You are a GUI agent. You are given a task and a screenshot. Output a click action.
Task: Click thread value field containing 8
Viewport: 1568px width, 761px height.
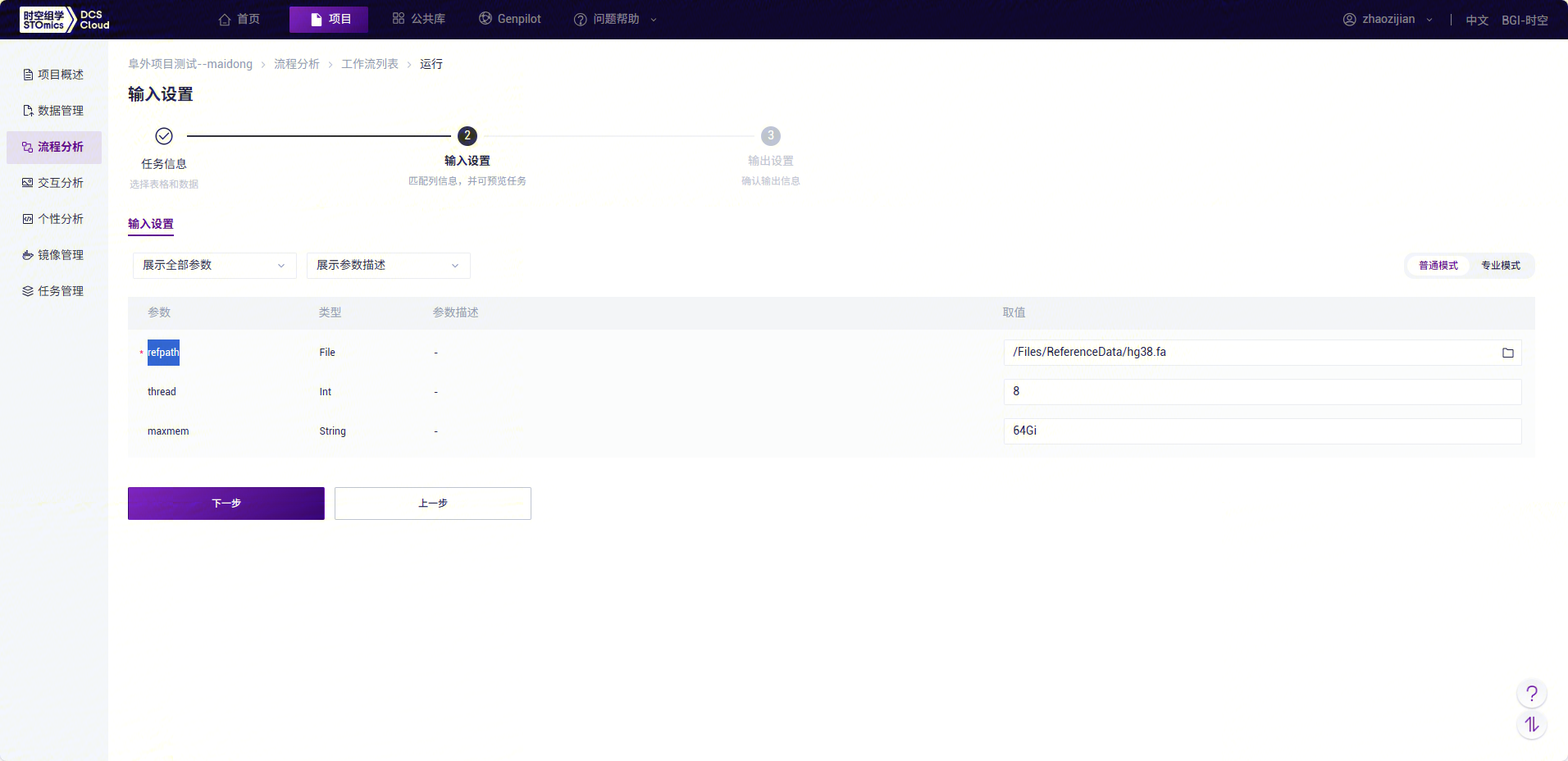(1263, 392)
